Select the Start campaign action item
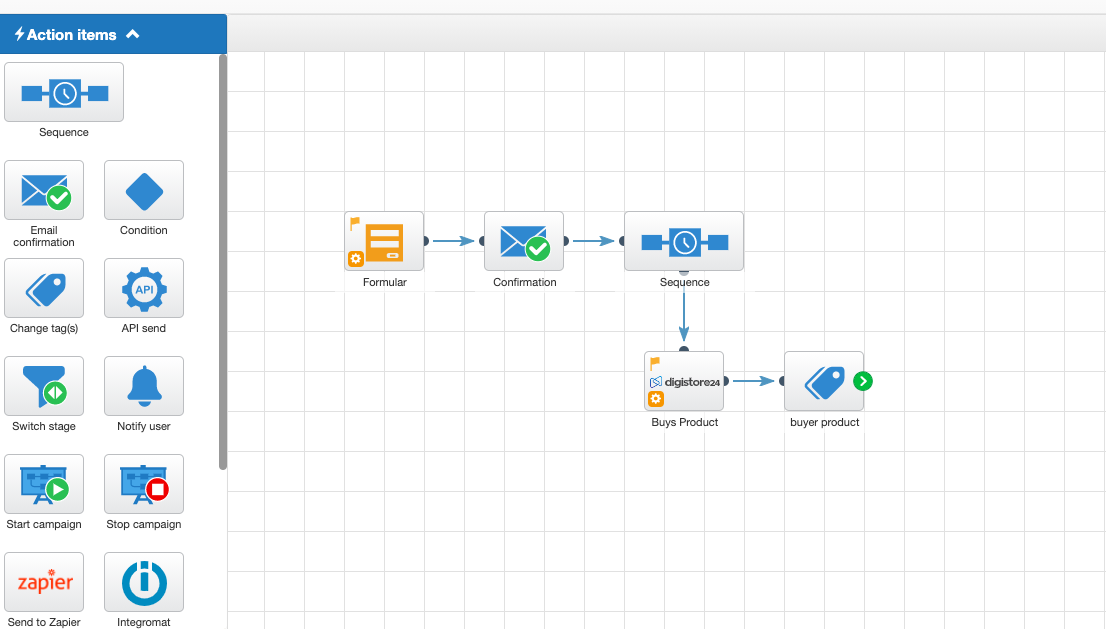The width and height of the screenshot is (1106, 629). click(44, 484)
